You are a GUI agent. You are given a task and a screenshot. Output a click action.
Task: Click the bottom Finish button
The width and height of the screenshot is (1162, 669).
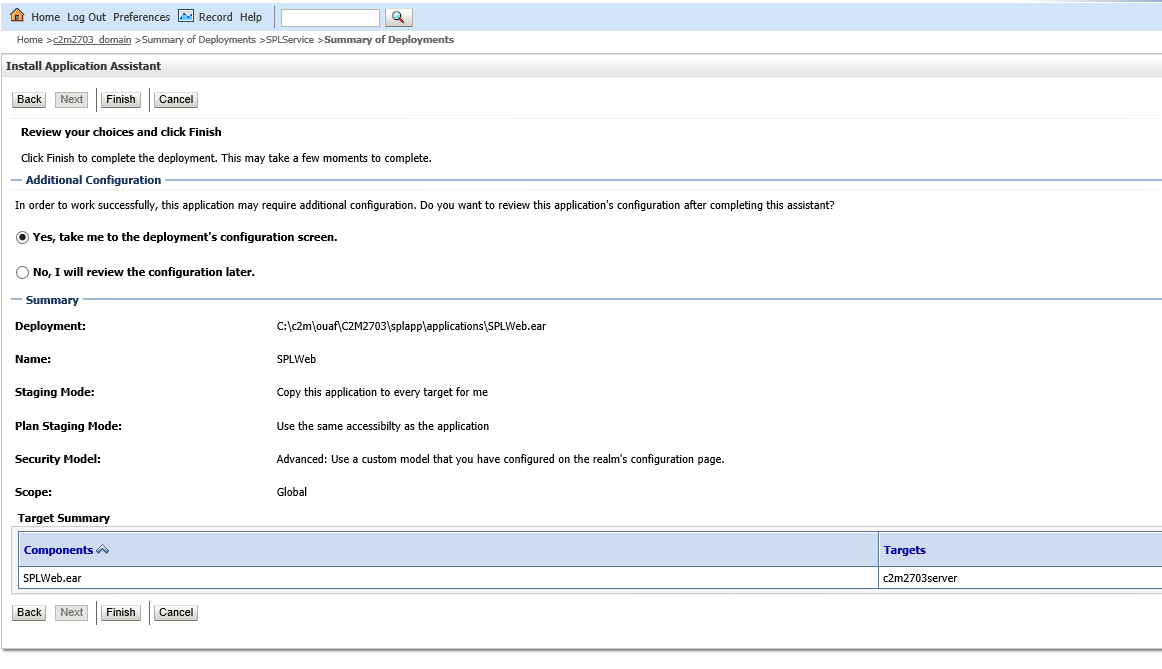[x=121, y=613]
